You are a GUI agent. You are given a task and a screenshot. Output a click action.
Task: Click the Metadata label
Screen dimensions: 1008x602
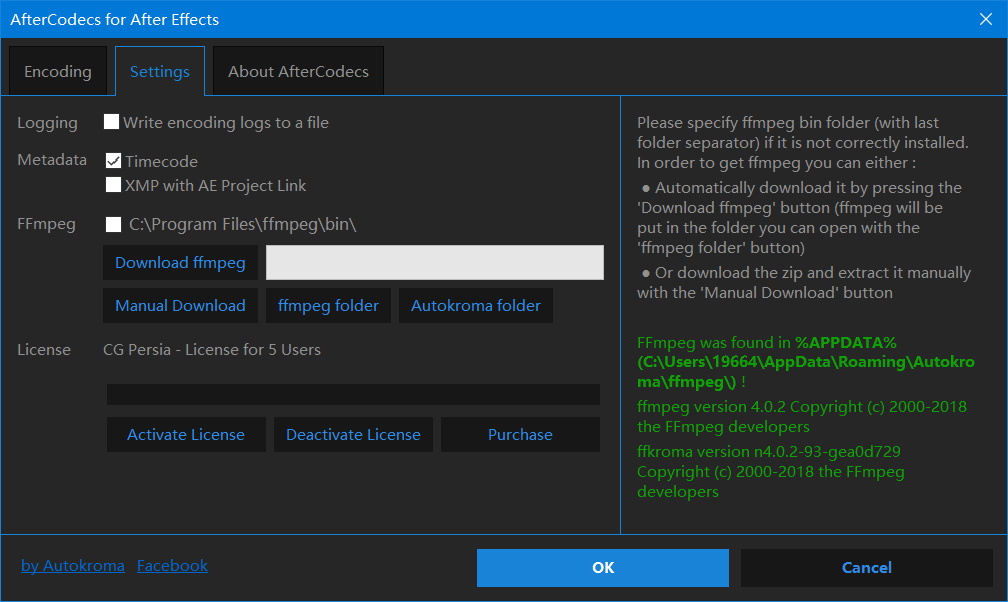(x=51, y=160)
